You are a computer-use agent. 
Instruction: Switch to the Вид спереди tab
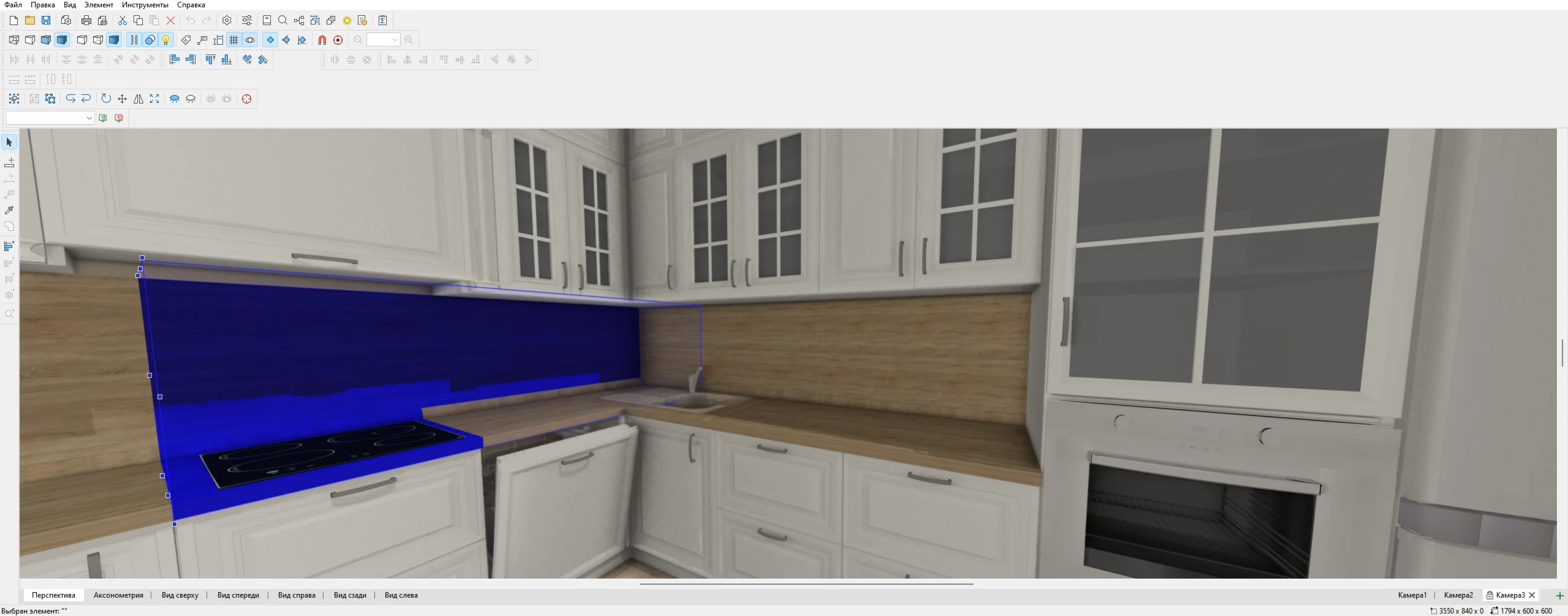pyautogui.click(x=238, y=595)
